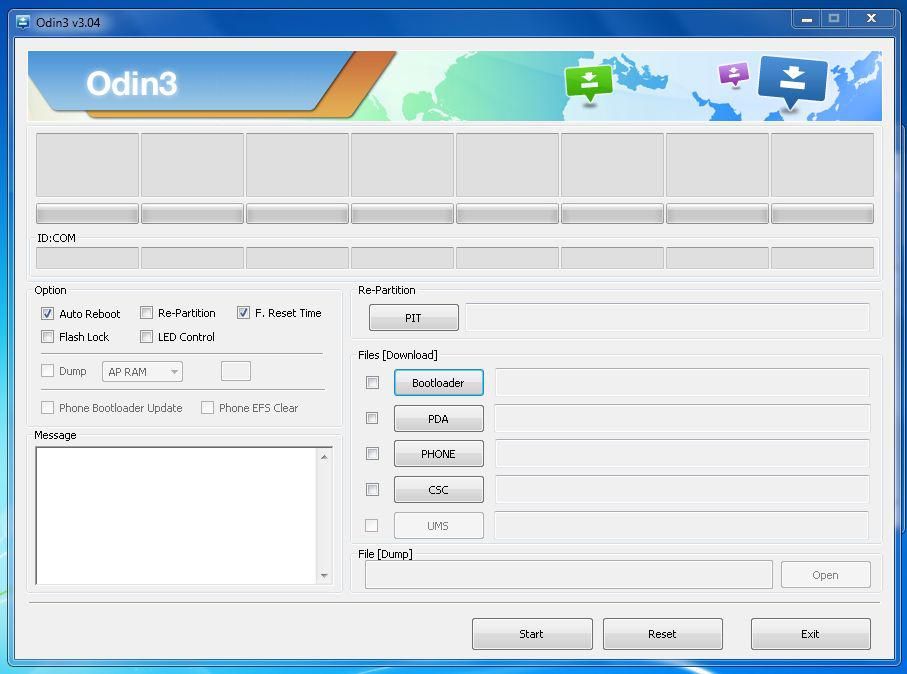
Task: Check the box beside the UMS button
Action: 371,525
